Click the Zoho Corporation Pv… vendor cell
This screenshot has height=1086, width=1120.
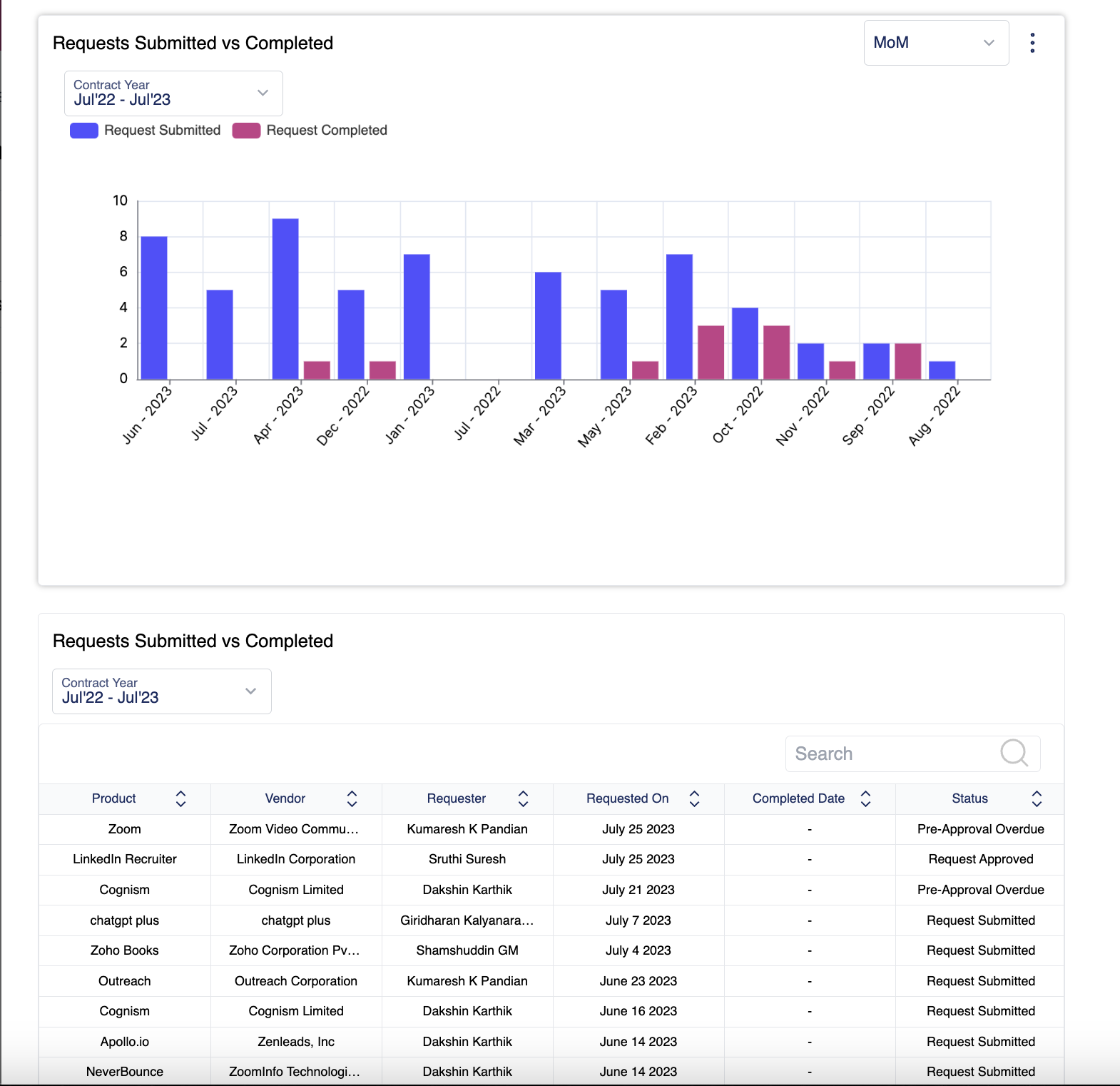[x=296, y=950]
